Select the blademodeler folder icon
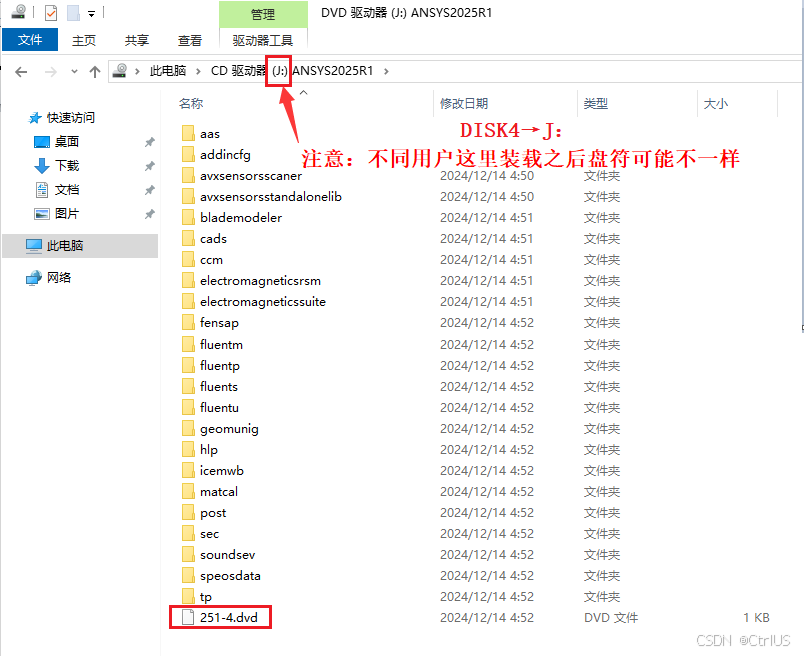Viewport: 804px width, 656px height. coord(188,217)
